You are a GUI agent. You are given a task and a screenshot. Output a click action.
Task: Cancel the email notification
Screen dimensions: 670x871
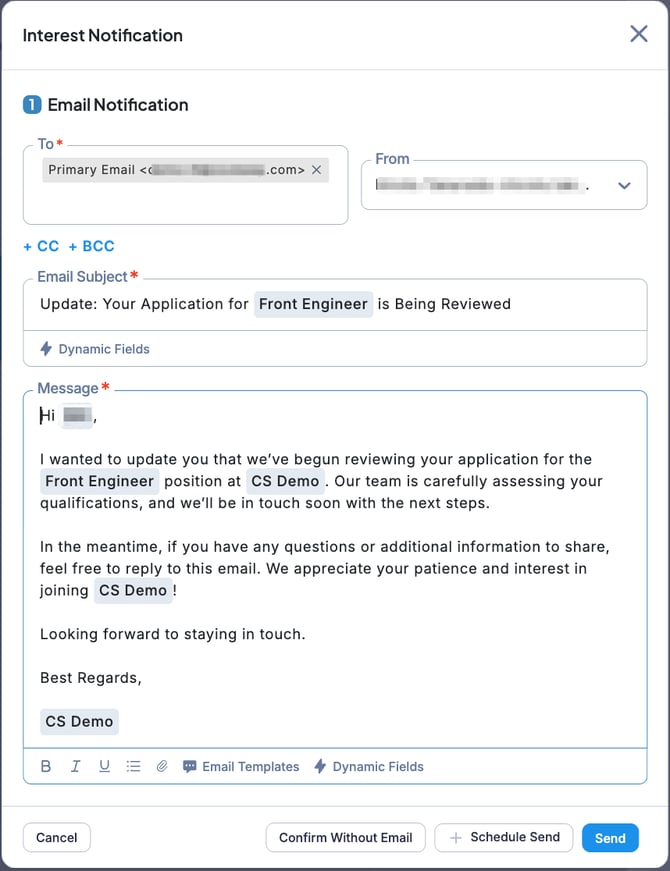point(56,838)
